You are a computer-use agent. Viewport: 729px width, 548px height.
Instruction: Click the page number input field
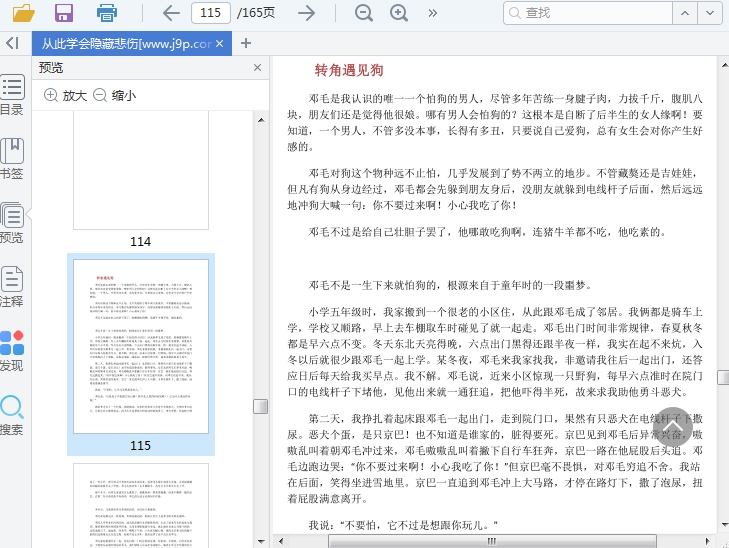(210, 13)
